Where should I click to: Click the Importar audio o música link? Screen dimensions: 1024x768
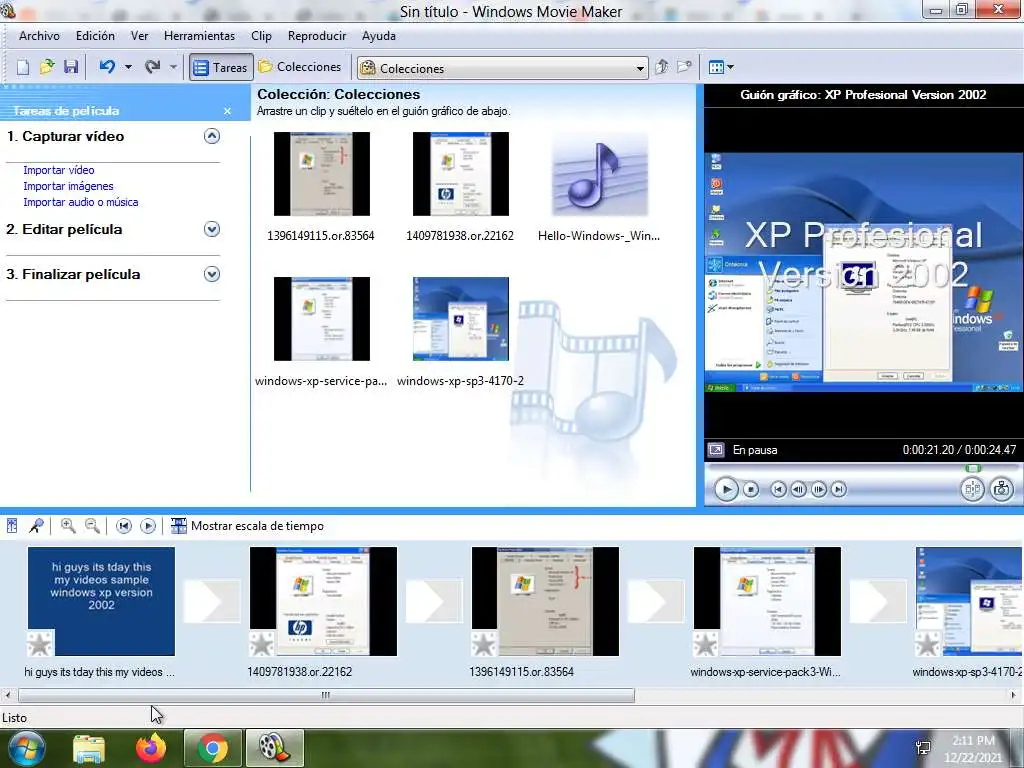pyautogui.click(x=81, y=202)
